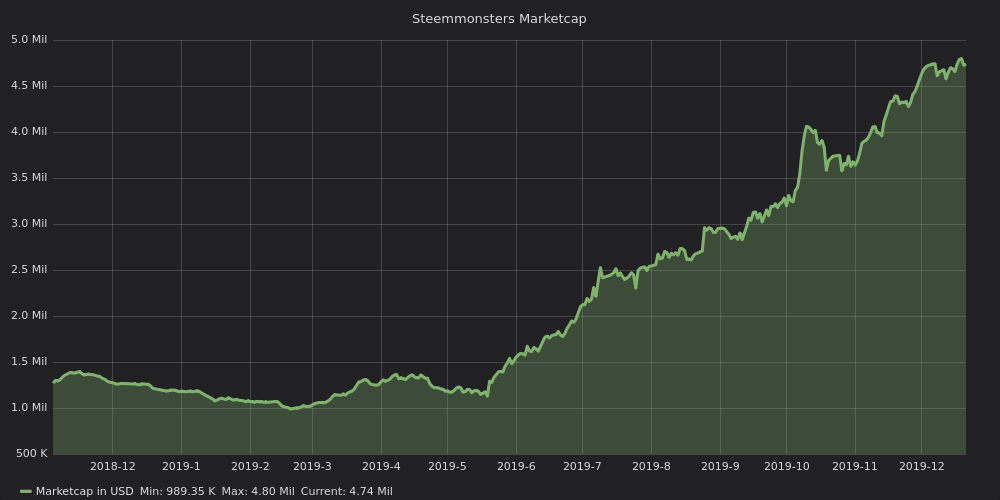Viewport: 1000px width, 500px height.
Task: Select the 2019-11 x-axis date label
Action: 854,466
